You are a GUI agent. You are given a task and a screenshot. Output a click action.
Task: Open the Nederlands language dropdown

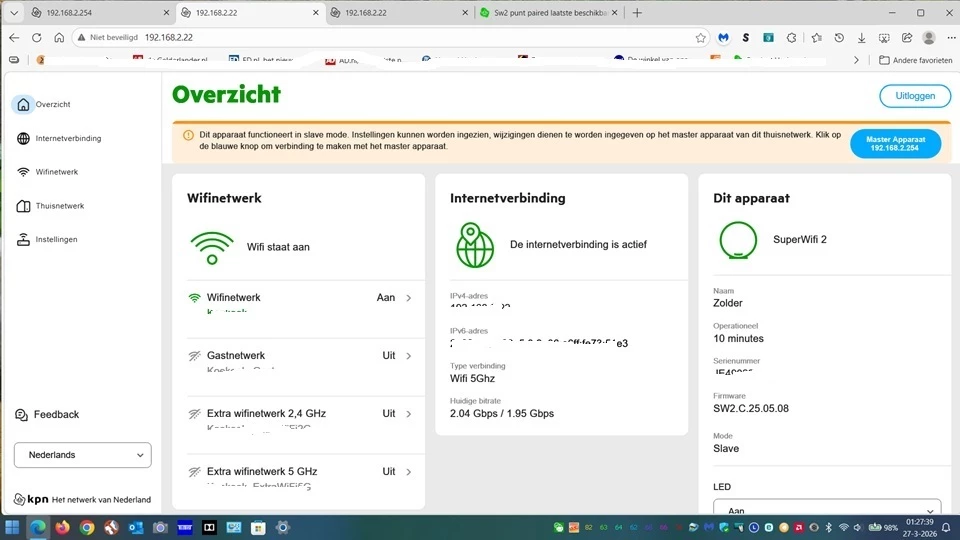coord(83,455)
